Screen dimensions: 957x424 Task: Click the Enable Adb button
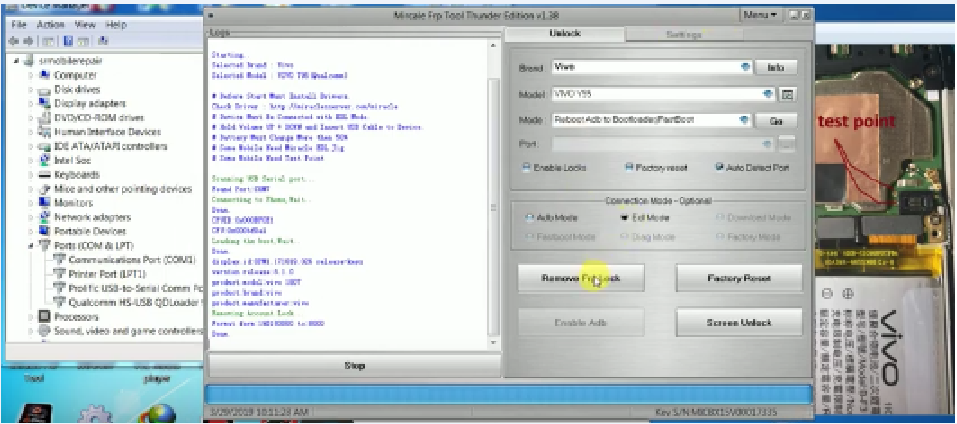click(581, 322)
